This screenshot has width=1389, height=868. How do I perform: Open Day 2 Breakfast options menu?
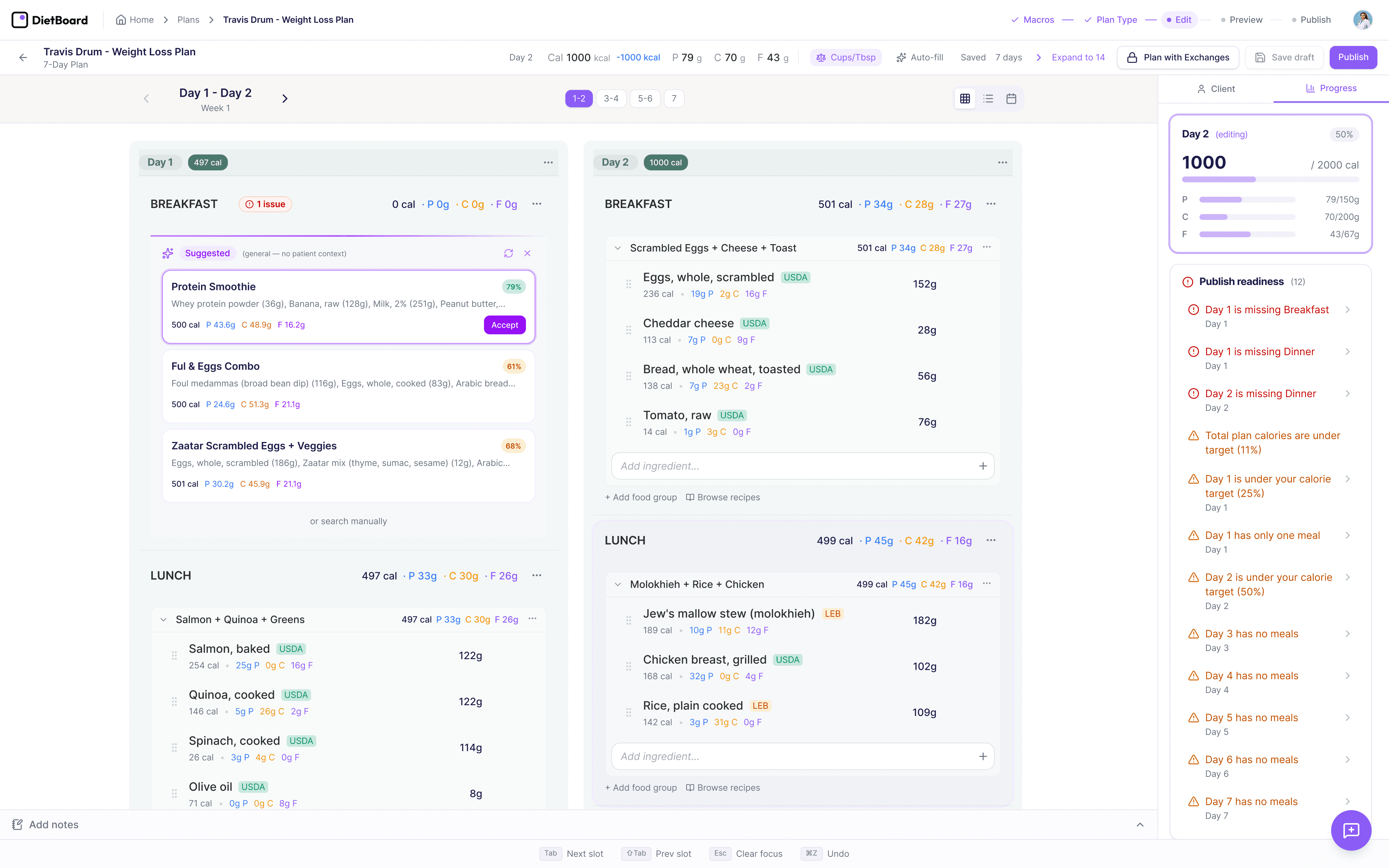(991, 204)
